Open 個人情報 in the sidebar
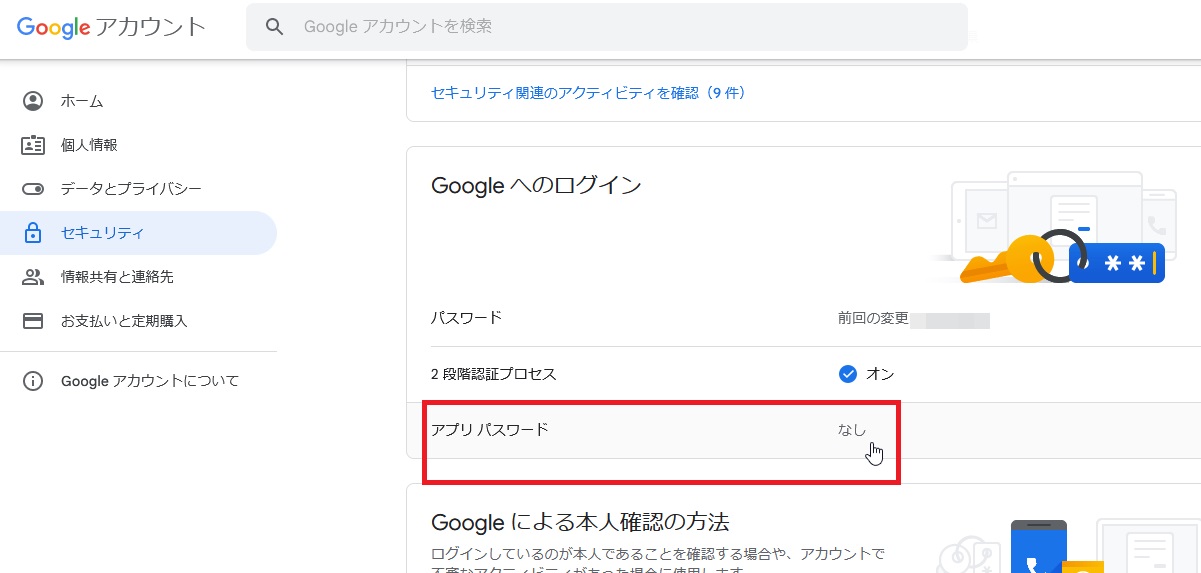 pos(138,145)
